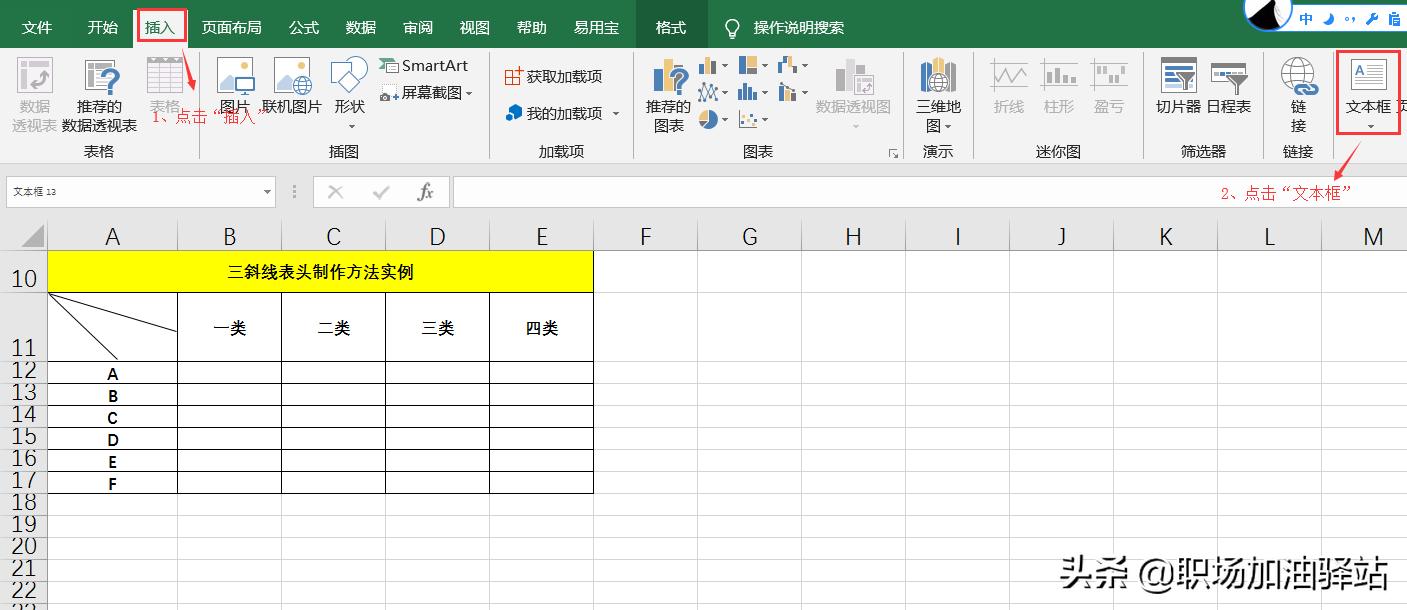The height and width of the screenshot is (610, 1407).
Task: Click the 获取加载项 button
Action: pyautogui.click(x=555, y=75)
